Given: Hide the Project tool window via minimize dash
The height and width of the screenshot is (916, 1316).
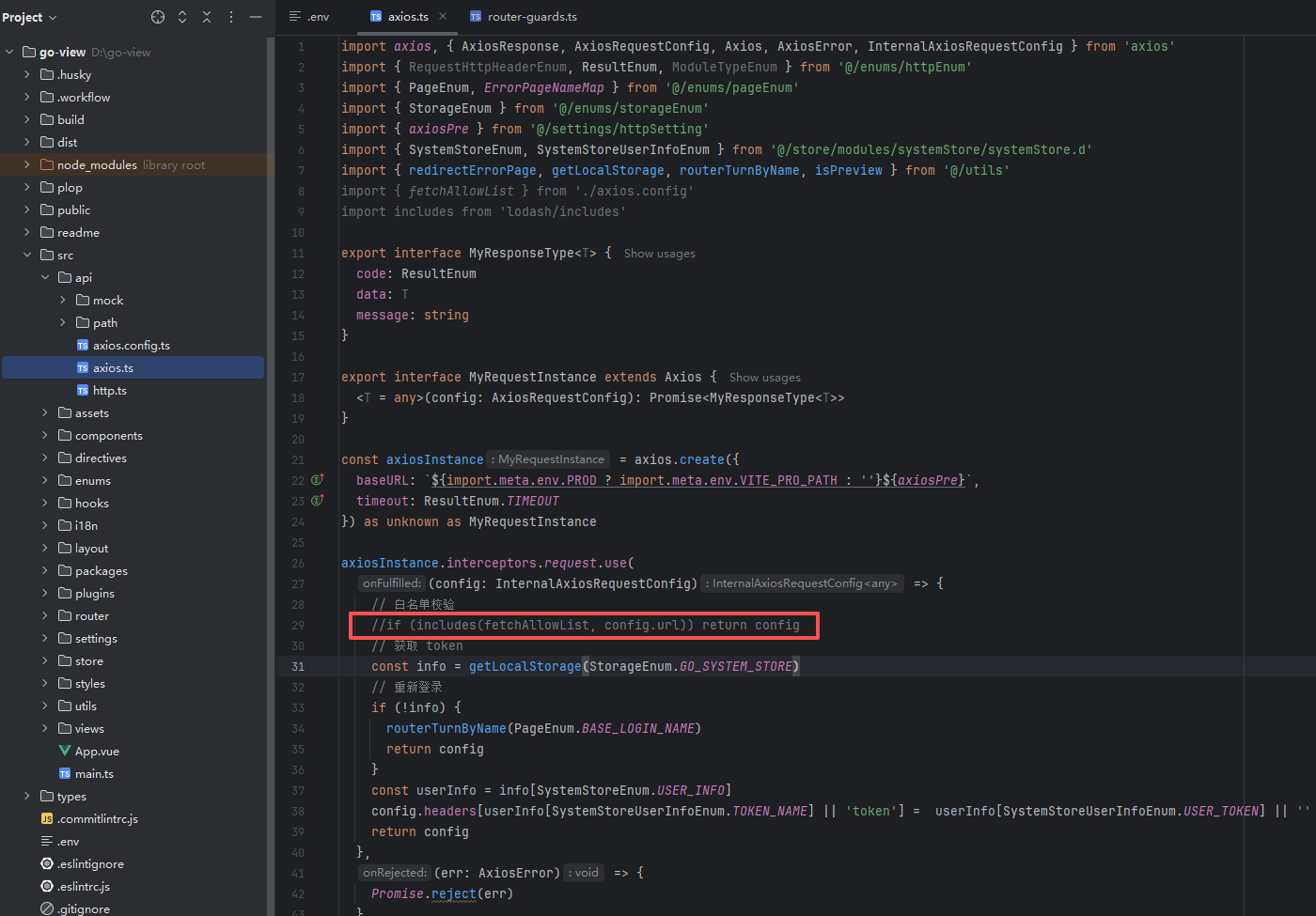Looking at the screenshot, I should click(x=256, y=17).
